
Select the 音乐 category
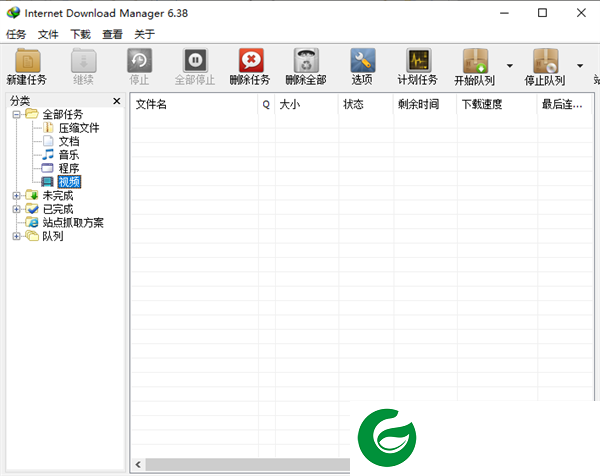[69, 155]
